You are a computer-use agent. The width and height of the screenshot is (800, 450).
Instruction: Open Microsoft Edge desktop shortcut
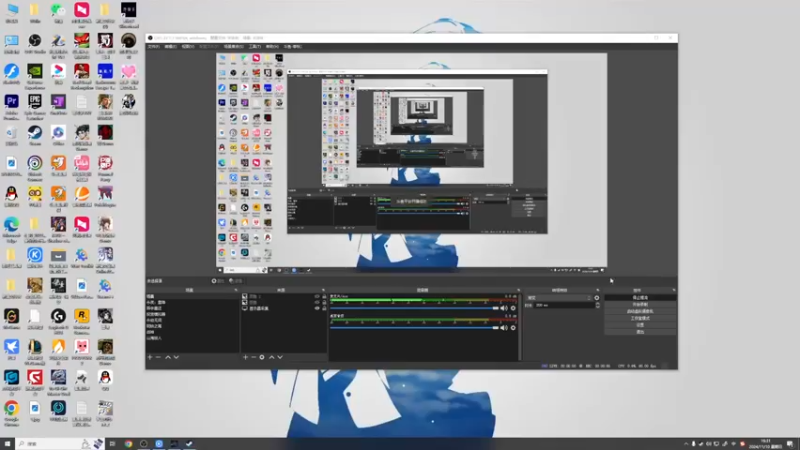pos(11,228)
